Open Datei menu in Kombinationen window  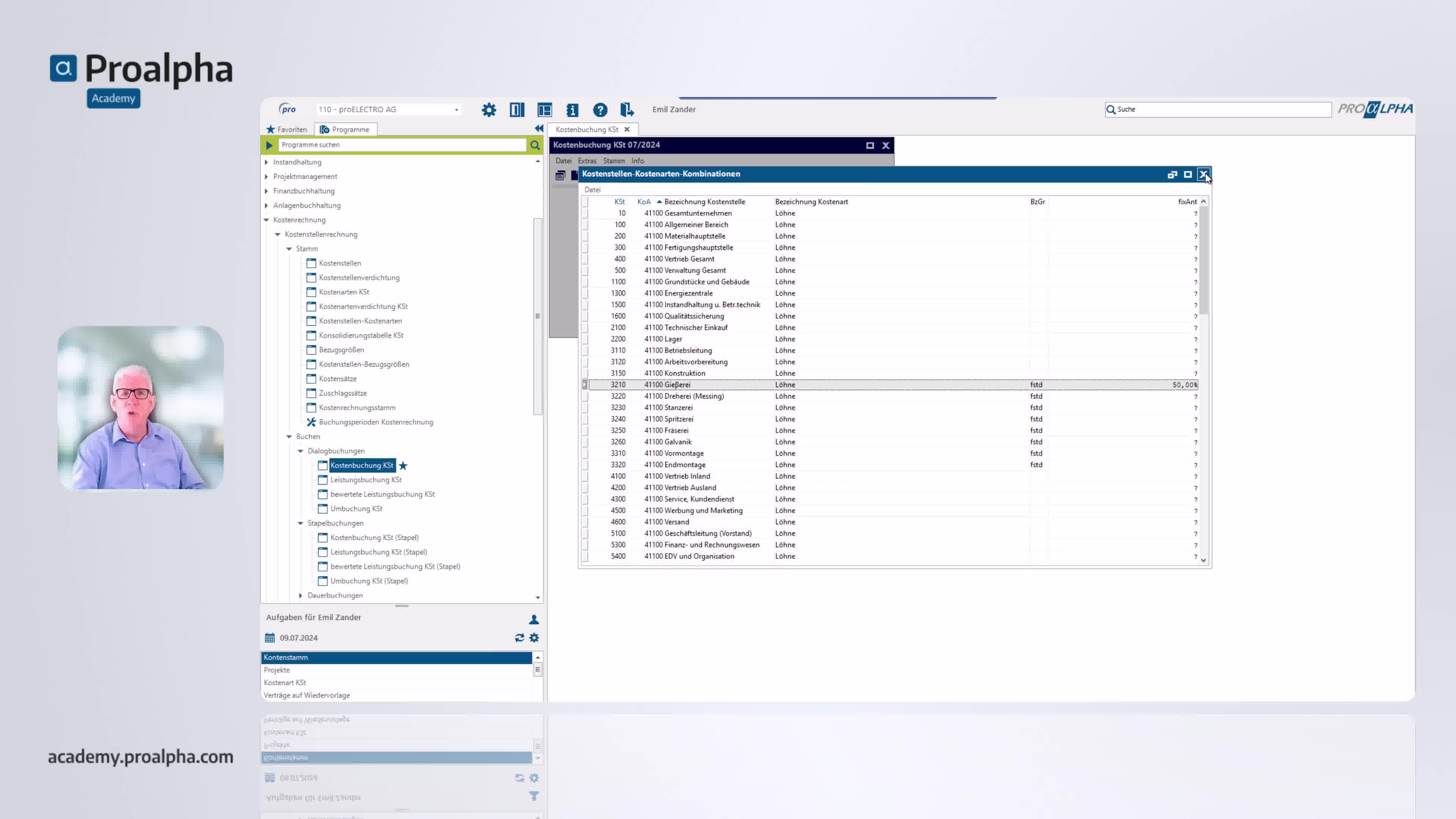[592, 190]
